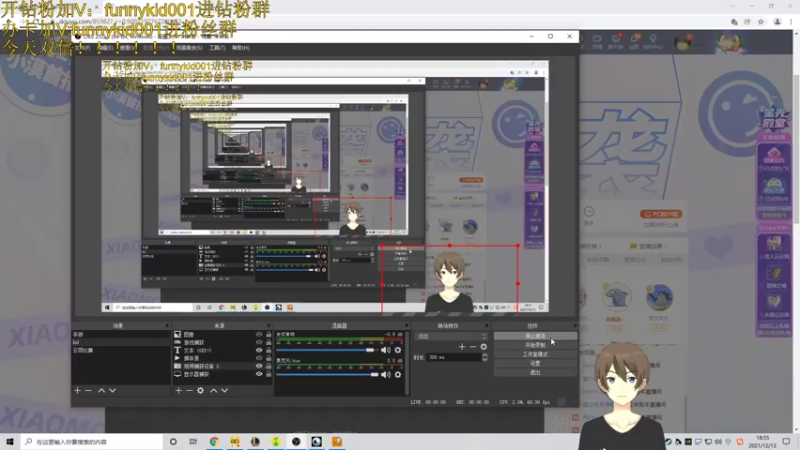Image resolution: width=800 pixels, height=450 pixels.
Task: Move source down in the Sources panel
Action: 224,390
